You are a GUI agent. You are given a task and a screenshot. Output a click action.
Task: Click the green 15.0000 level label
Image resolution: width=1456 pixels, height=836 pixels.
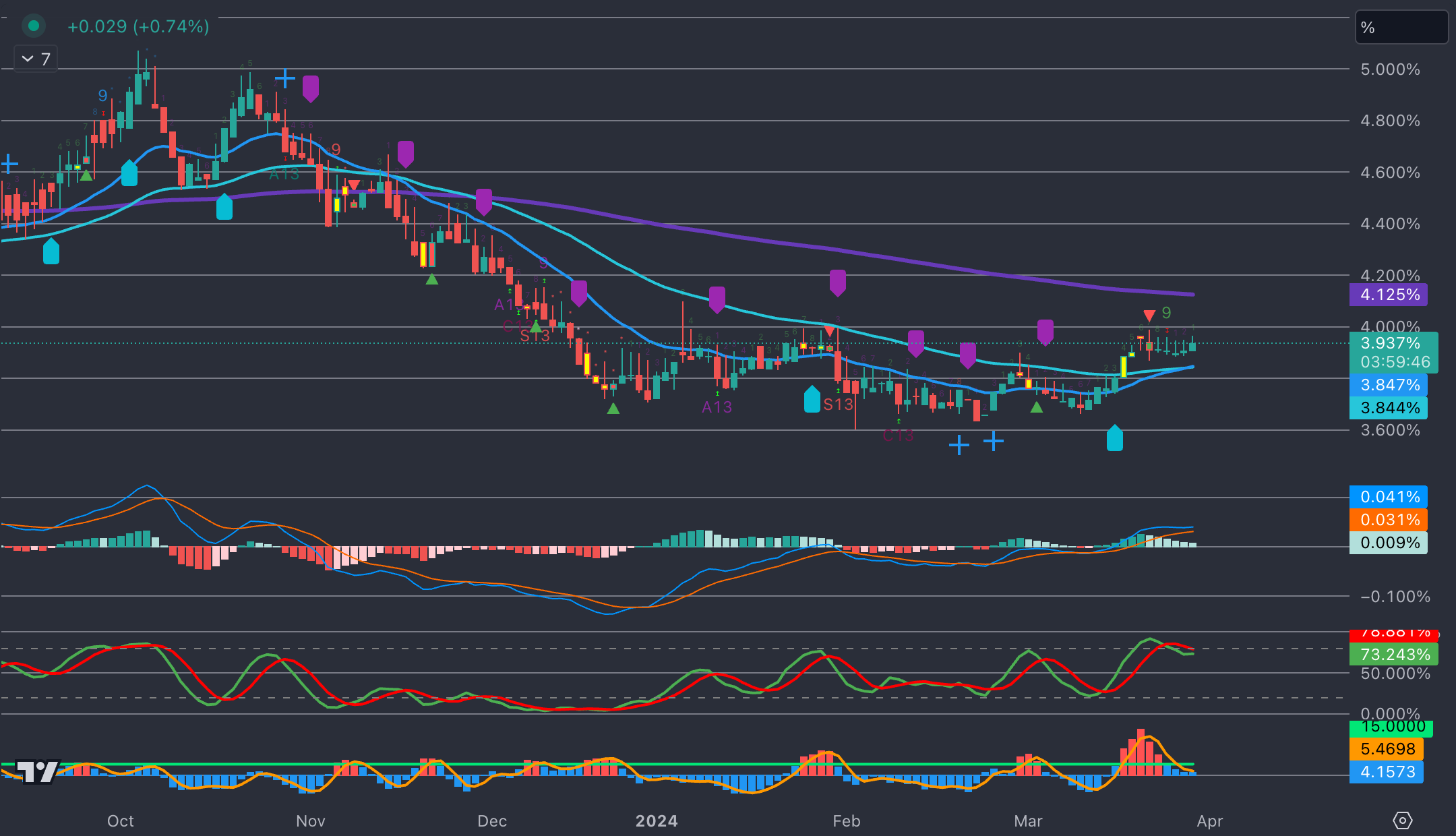(x=1391, y=727)
